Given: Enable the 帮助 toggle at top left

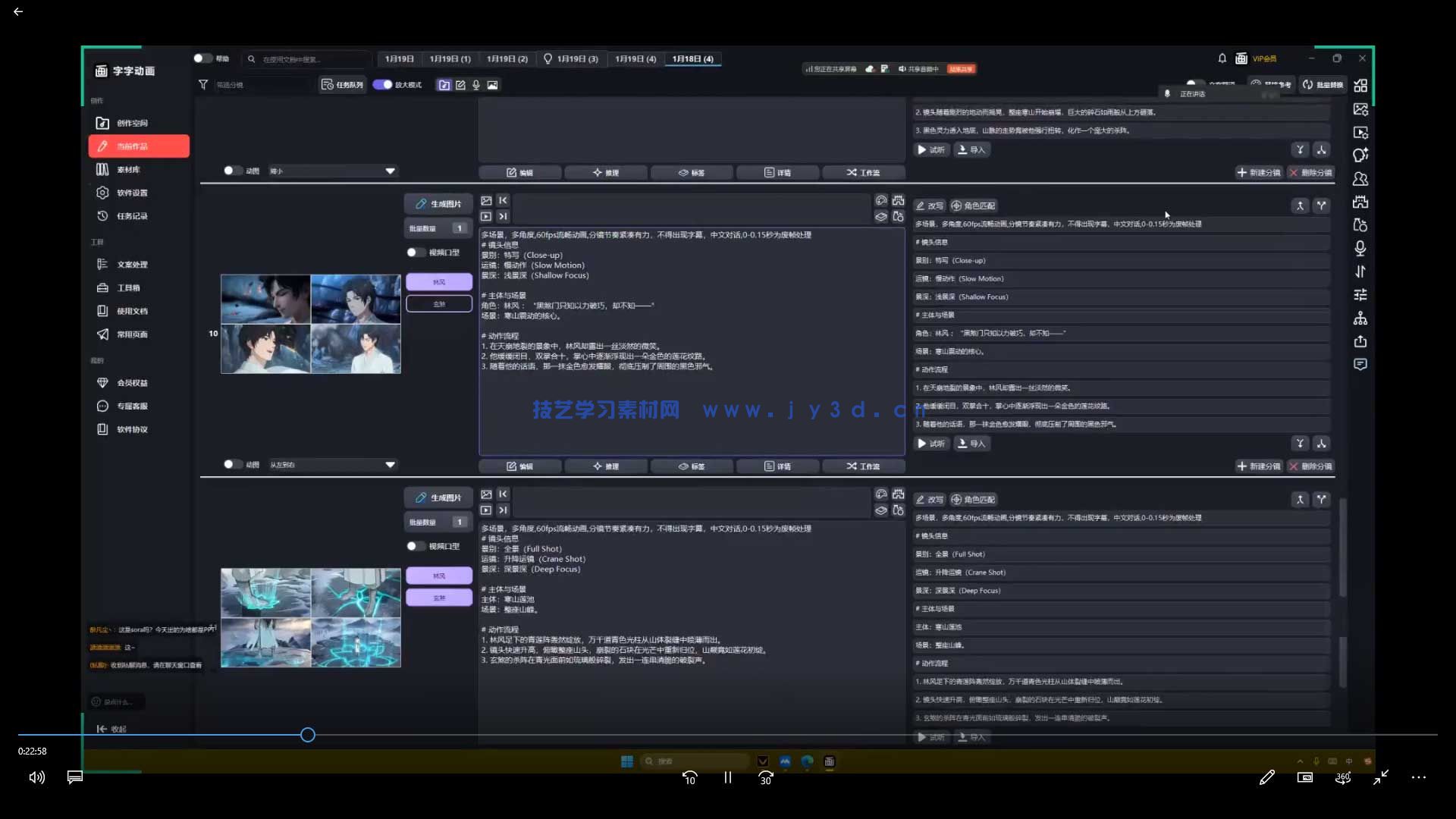Looking at the screenshot, I should click(x=202, y=58).
